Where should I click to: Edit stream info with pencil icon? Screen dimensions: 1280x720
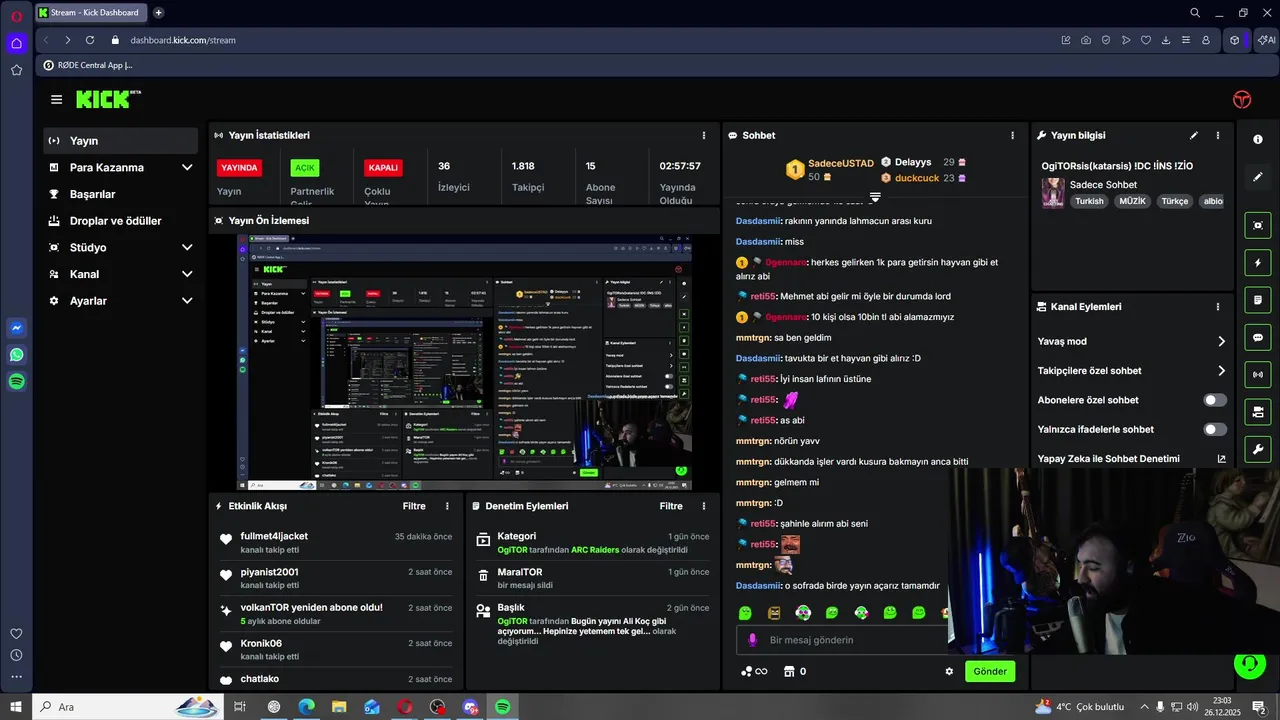pyautogui.click(x=1193, y=135)
